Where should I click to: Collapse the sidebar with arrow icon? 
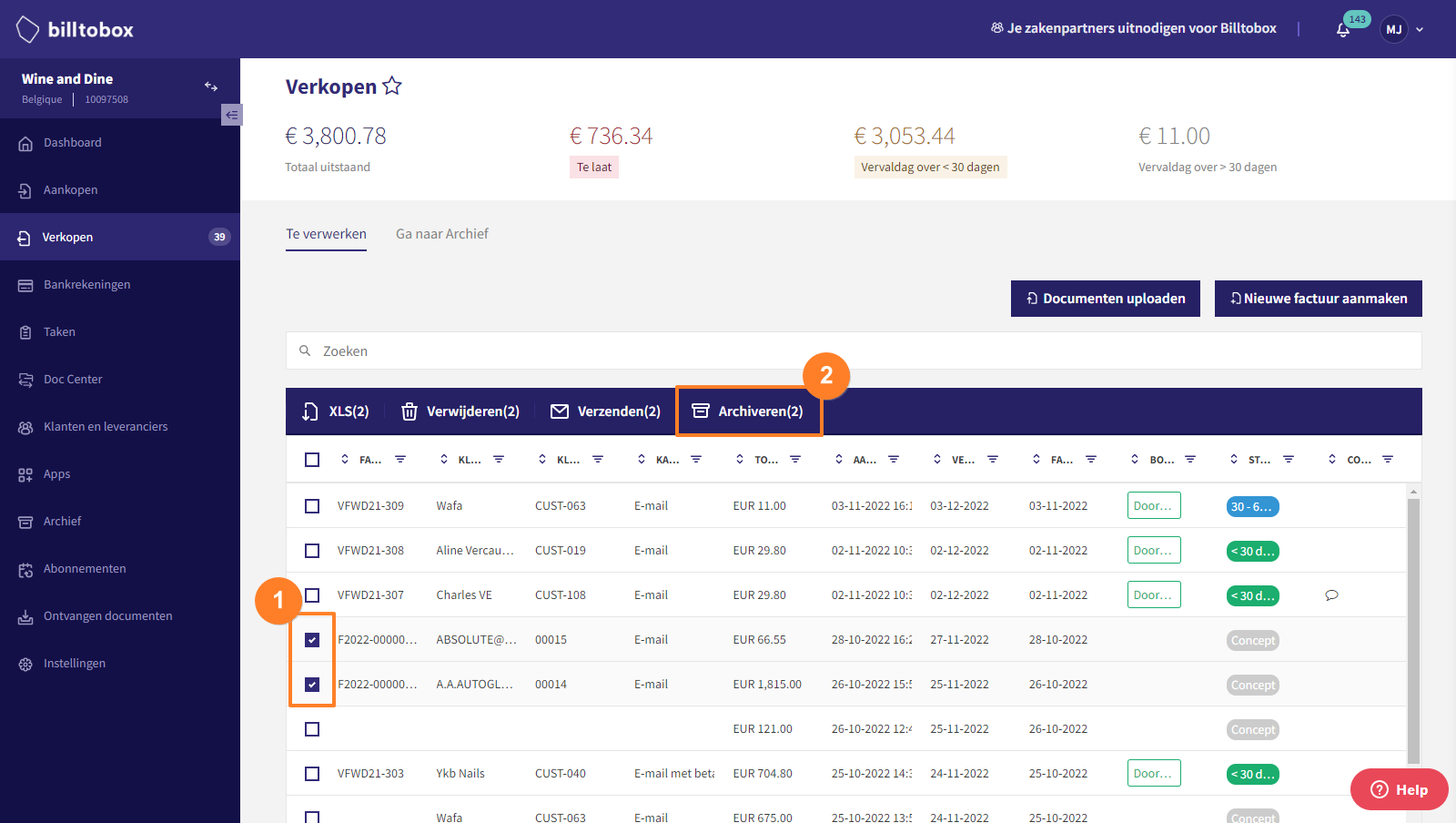[232, 115]
